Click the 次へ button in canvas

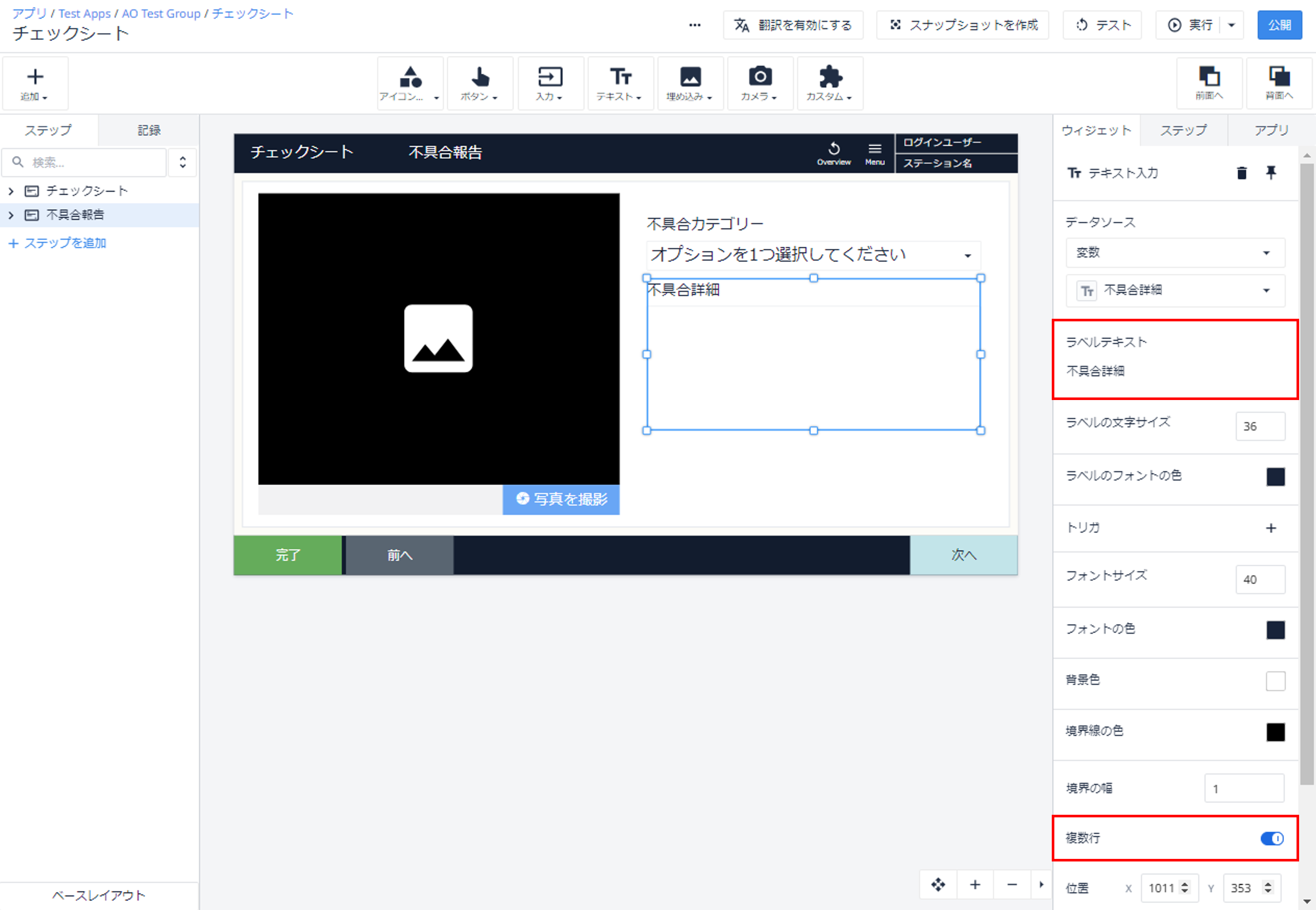click(963, 555)
